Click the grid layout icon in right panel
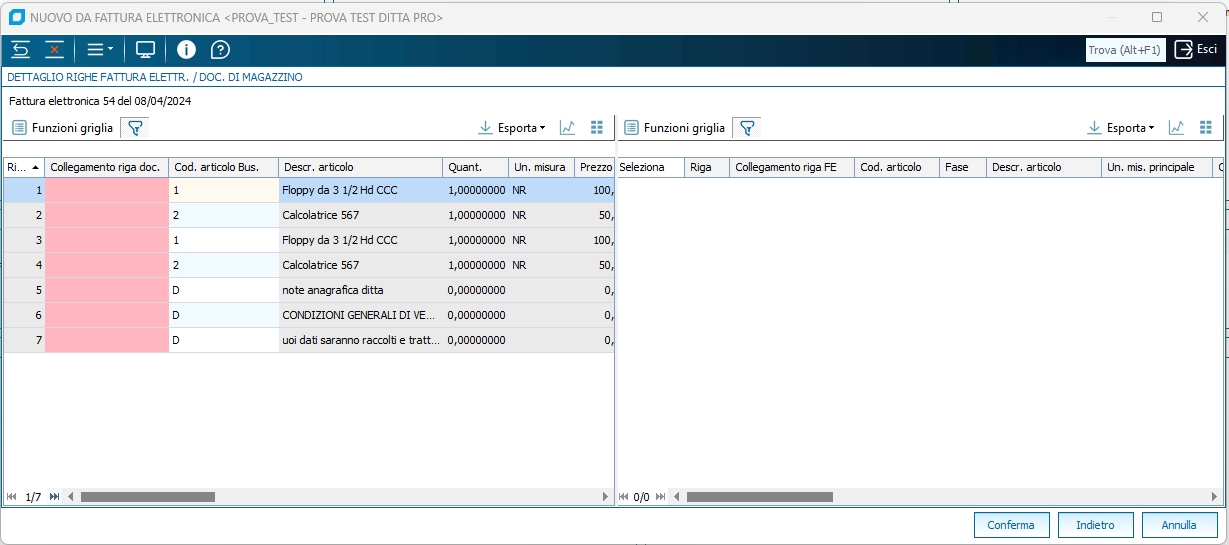The height and width of the screenshot is (545, 1229). pos(1205,128)
